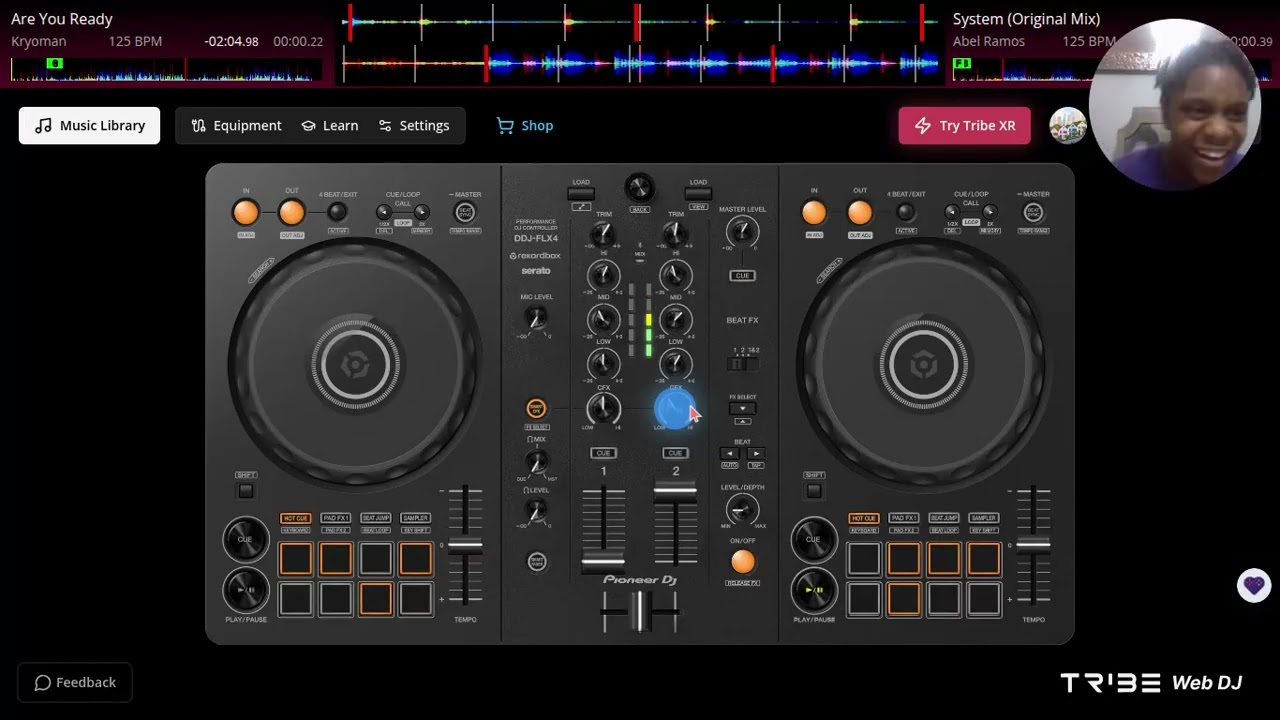Open the Equipment menu
The width and height of the screenshot is (1280, 720).
pos(237,125)
